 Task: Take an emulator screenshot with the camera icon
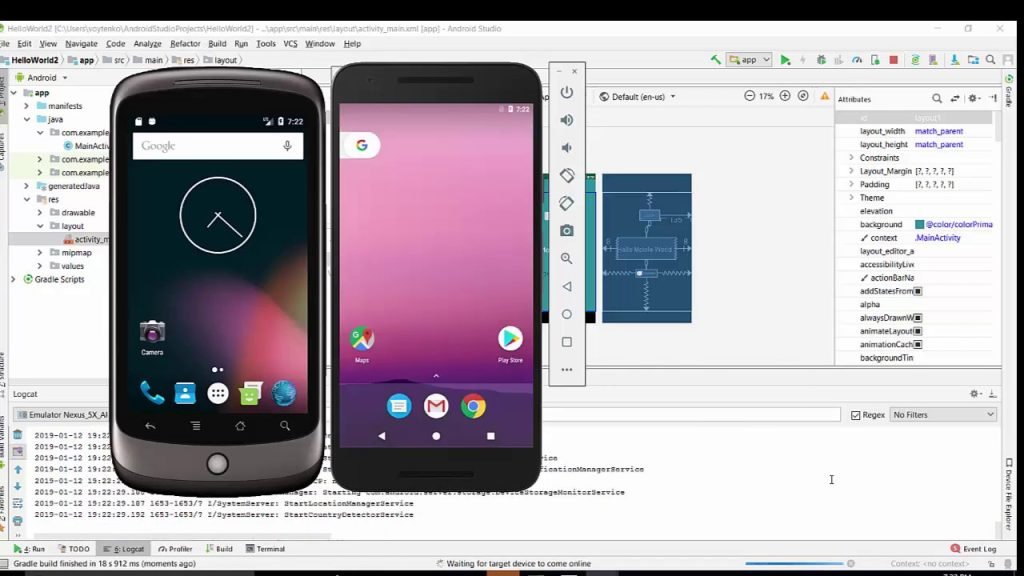pyautogui.click(x=567, y=230)
